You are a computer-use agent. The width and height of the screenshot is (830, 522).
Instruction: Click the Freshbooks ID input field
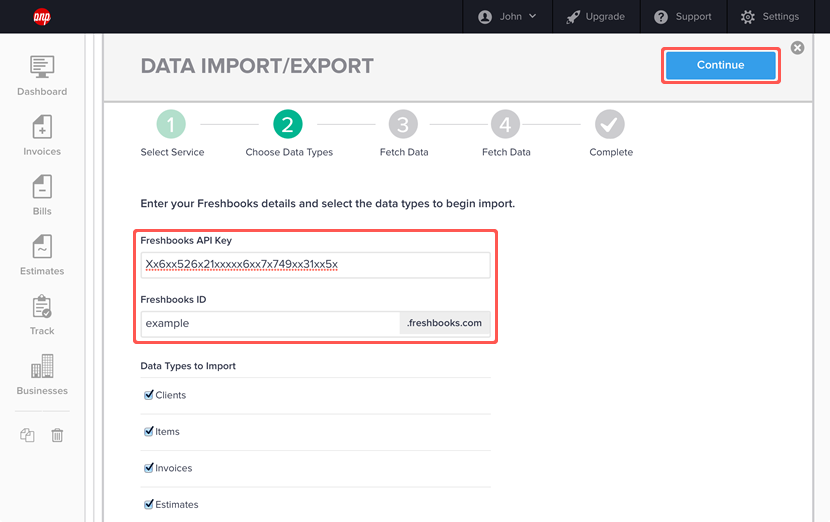pos(270,323)
